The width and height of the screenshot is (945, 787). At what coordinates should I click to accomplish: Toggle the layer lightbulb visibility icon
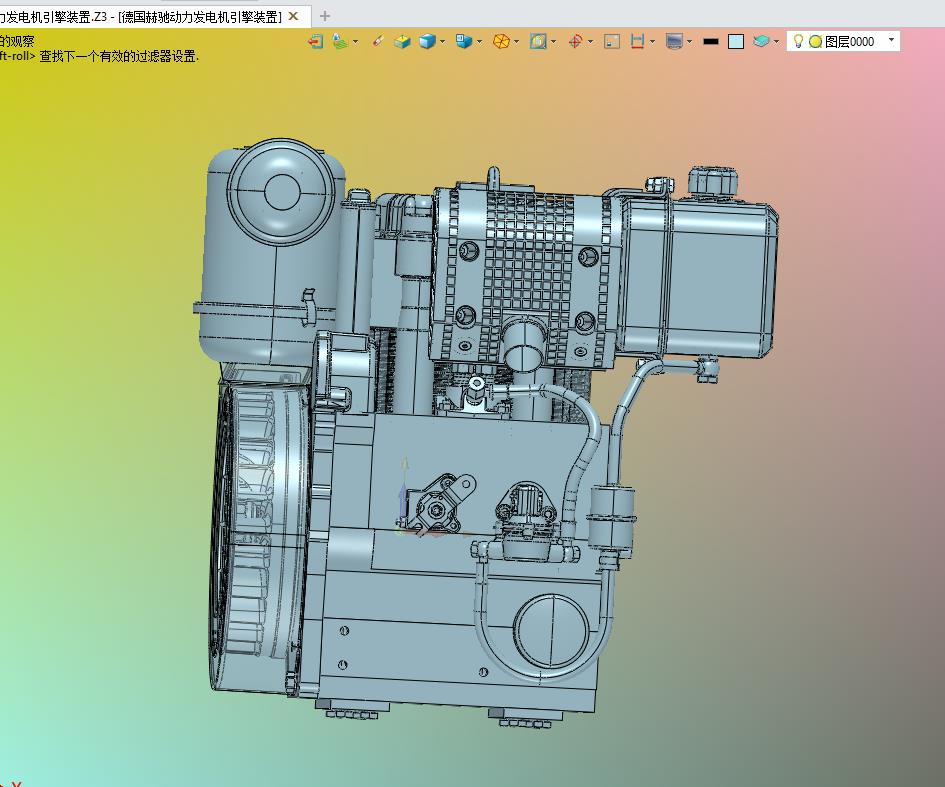pos(798,41)
